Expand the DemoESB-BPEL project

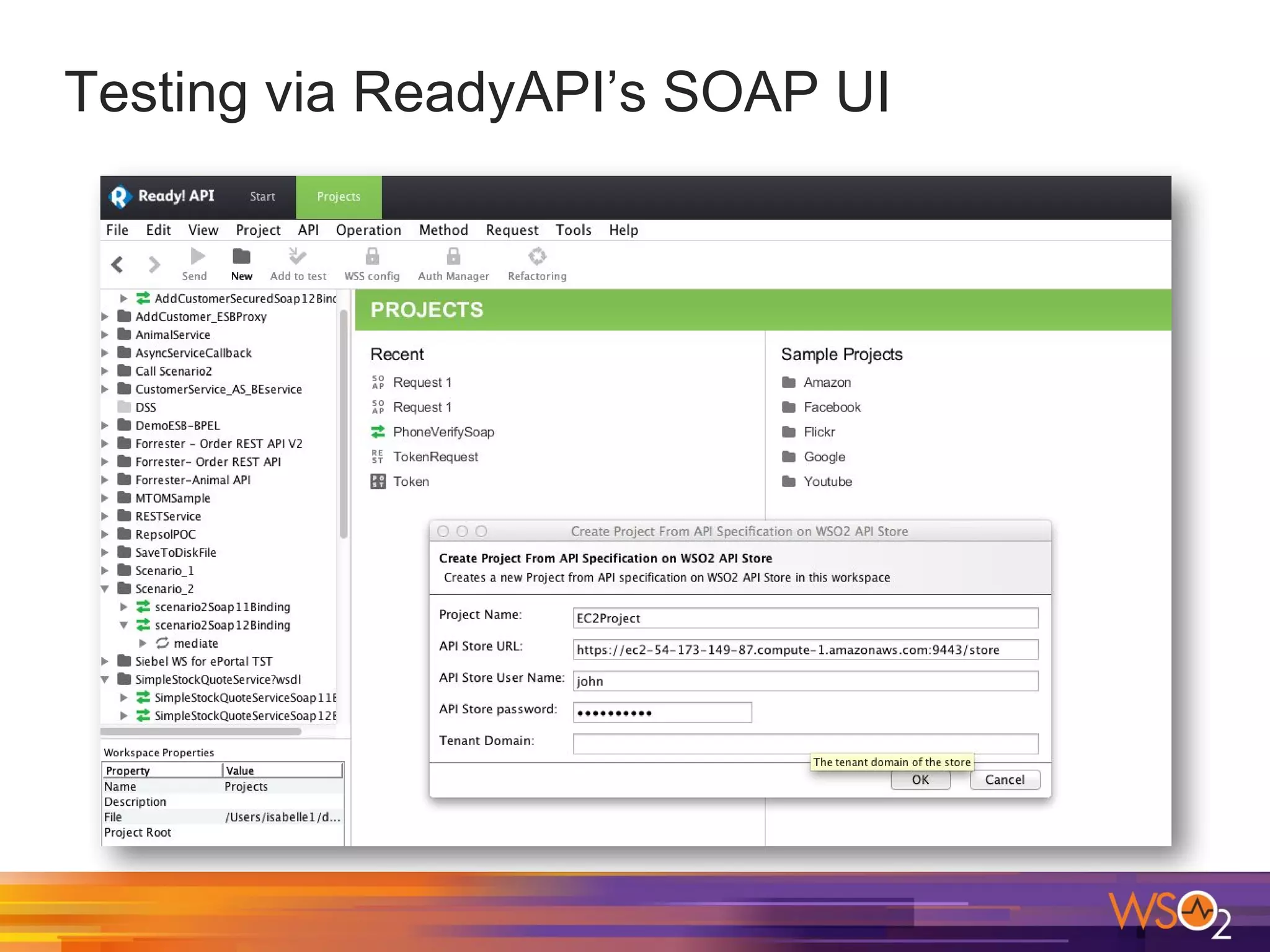105,425
